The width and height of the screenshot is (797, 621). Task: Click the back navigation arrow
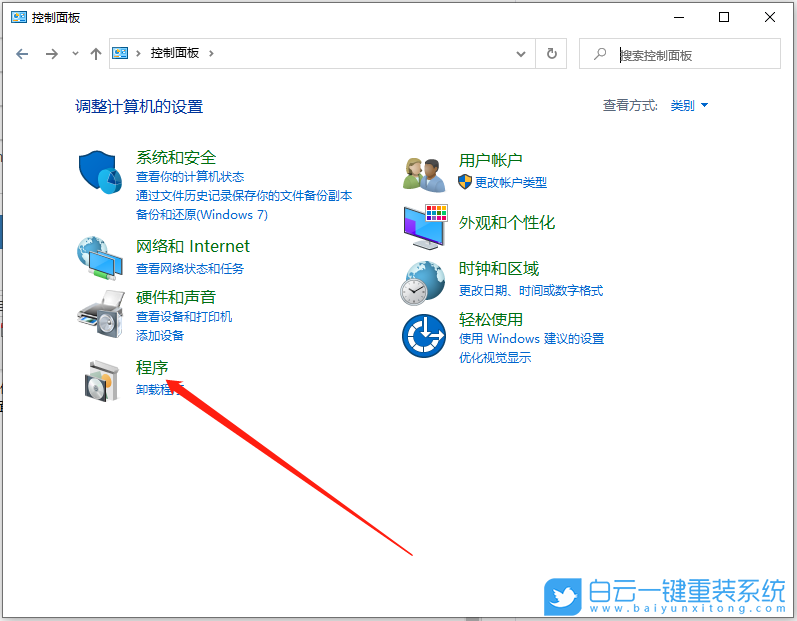coord(22,54)
